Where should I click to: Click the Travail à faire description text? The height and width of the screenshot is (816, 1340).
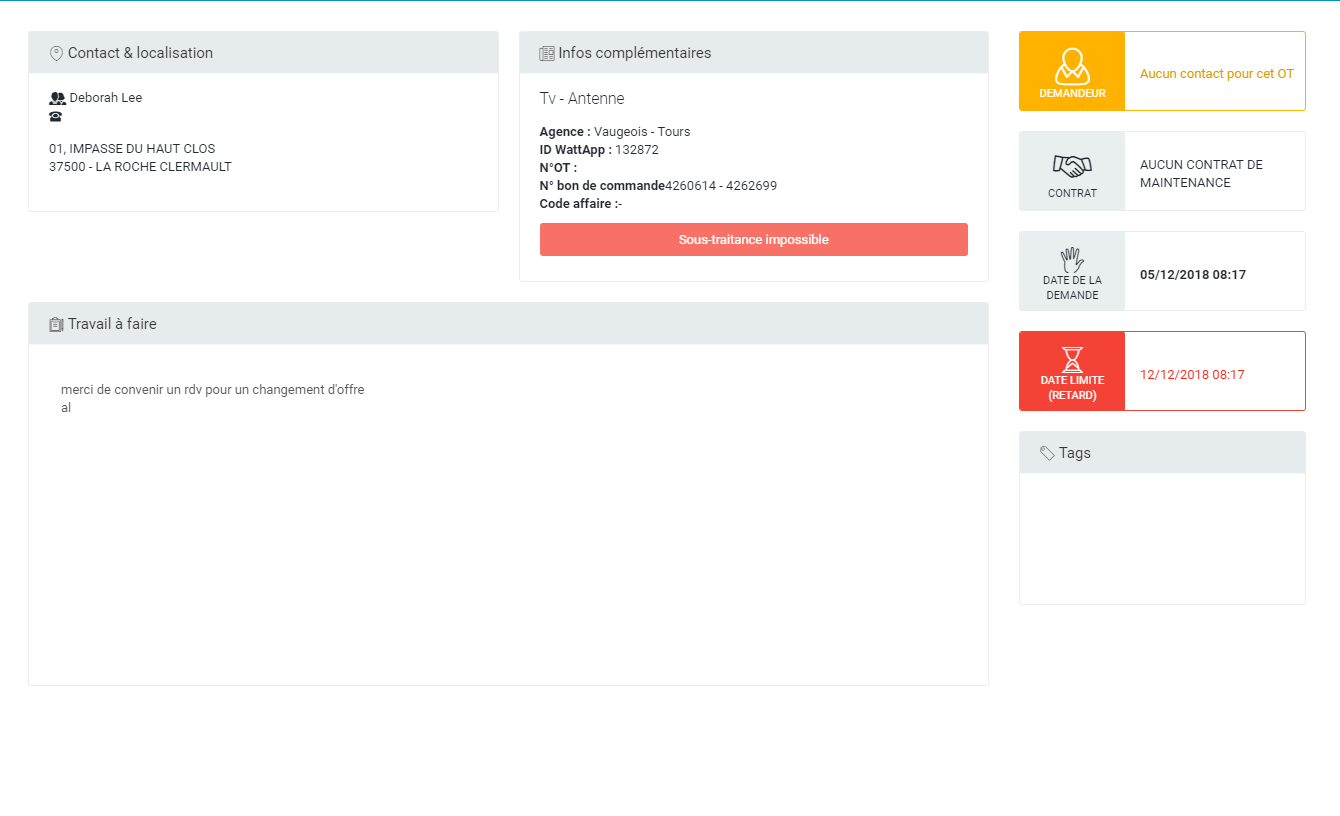coord(212,390)
